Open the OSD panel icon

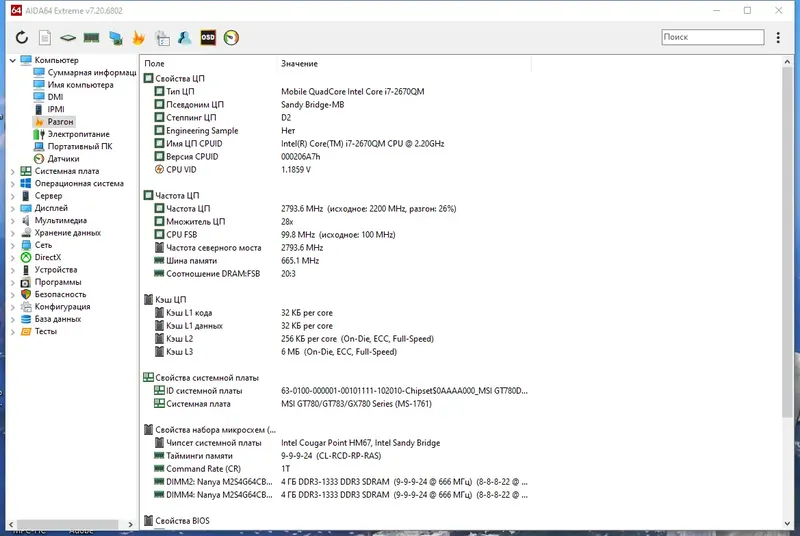(208, 37)
